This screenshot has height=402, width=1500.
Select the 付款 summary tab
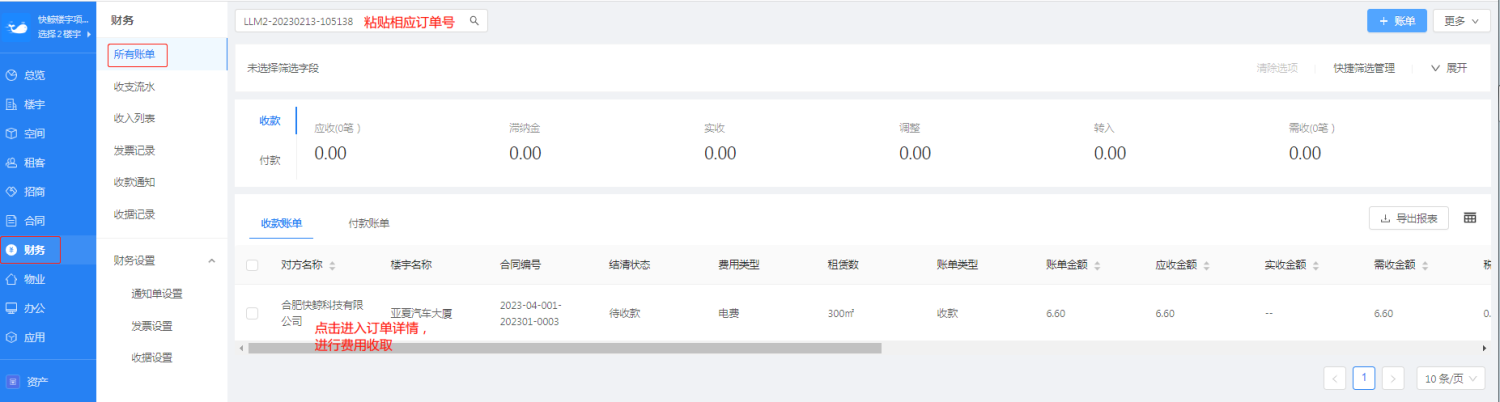click(x=269, y=159)
